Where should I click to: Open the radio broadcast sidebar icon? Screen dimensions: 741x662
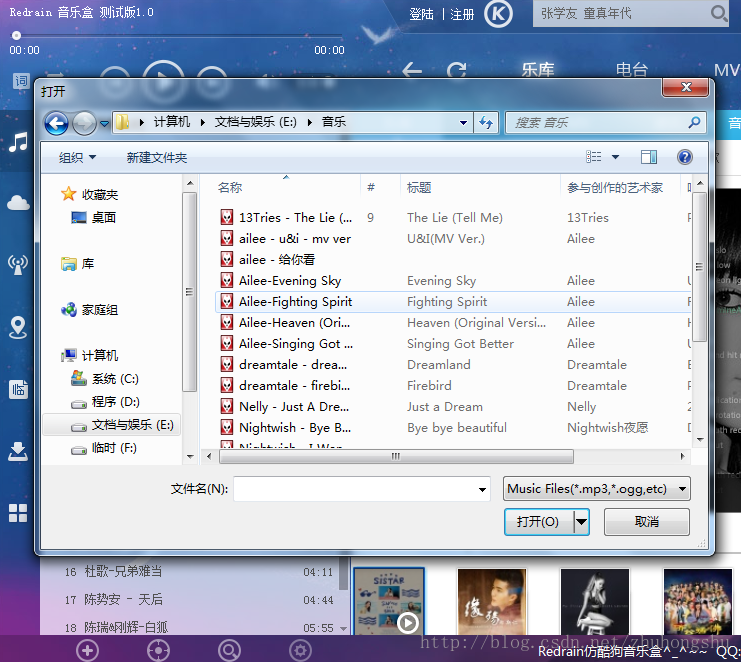18,265
